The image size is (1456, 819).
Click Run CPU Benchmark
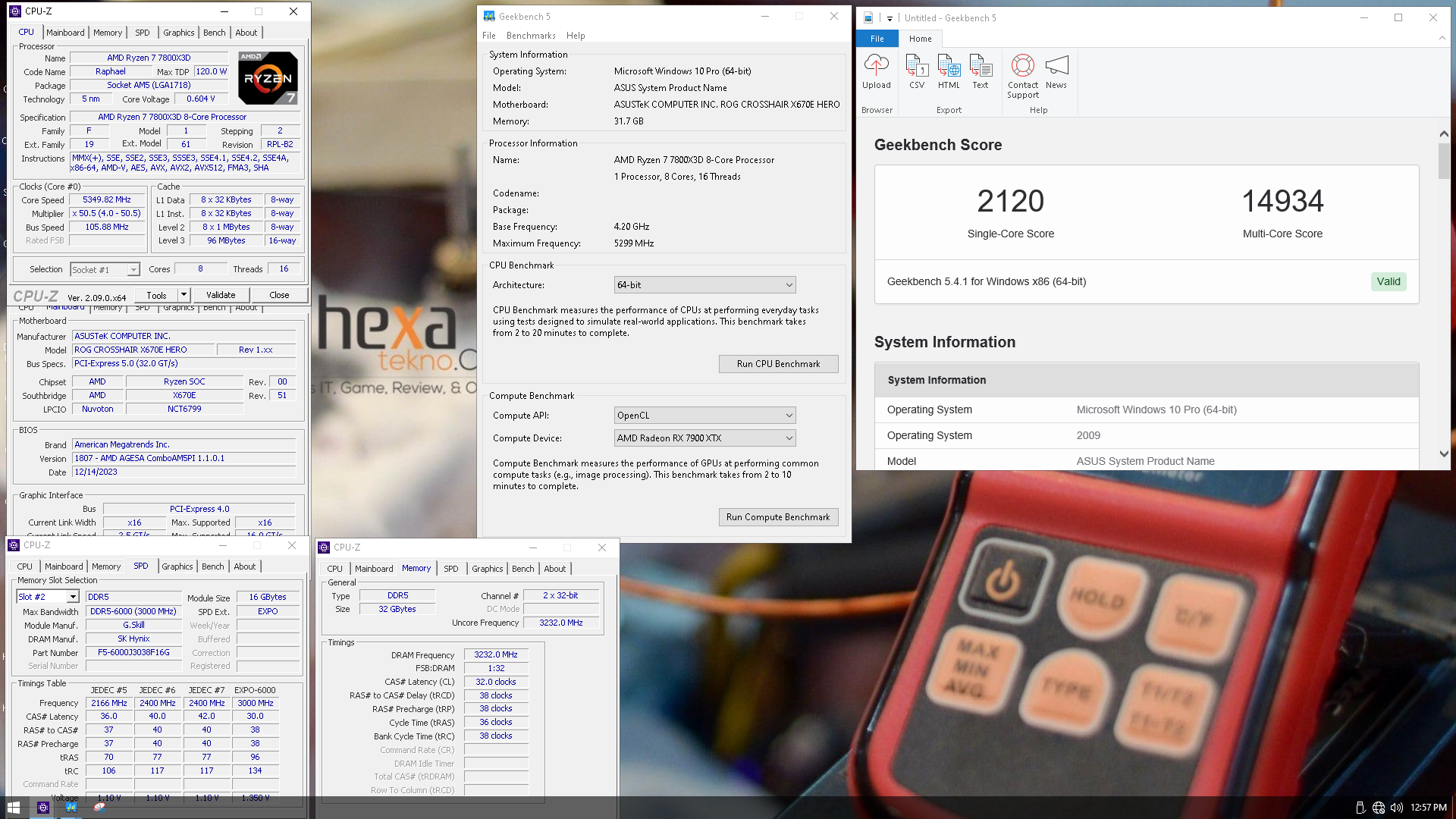(778, 364)
